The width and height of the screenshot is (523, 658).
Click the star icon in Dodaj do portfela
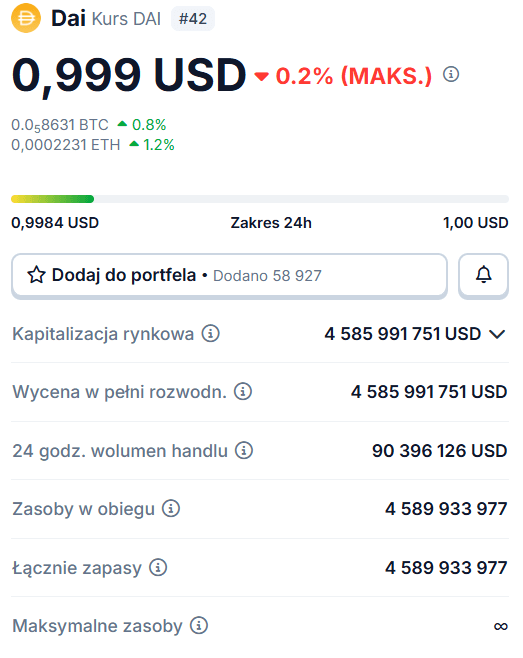click(36, 275)
